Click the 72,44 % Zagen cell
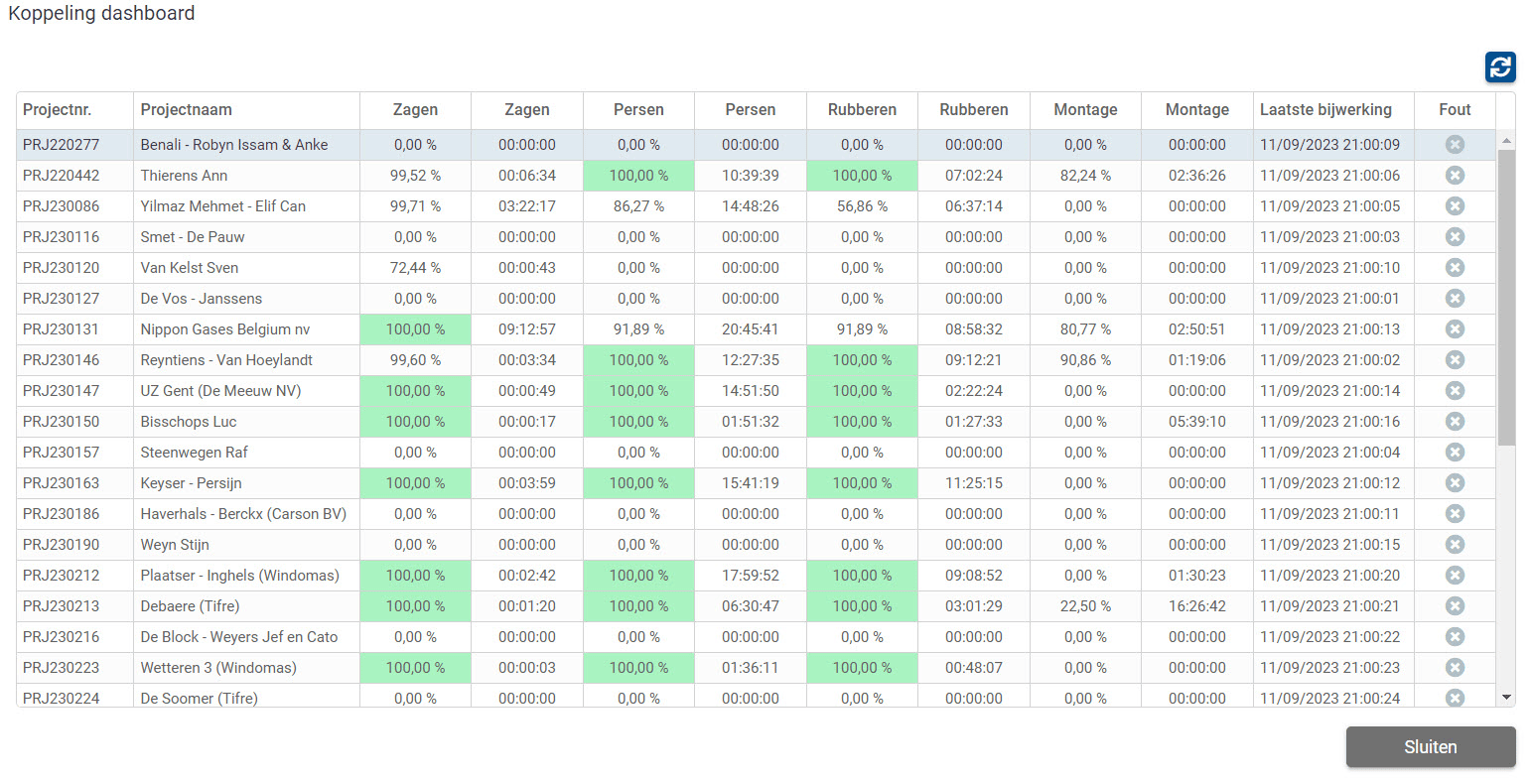The width and height of the screenshot is (1532, 784). (x=415, y=268)
